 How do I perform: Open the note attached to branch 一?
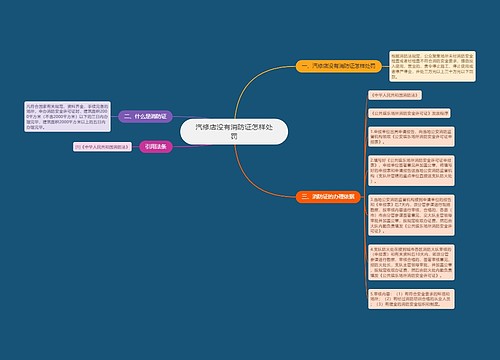pos(432,66)
